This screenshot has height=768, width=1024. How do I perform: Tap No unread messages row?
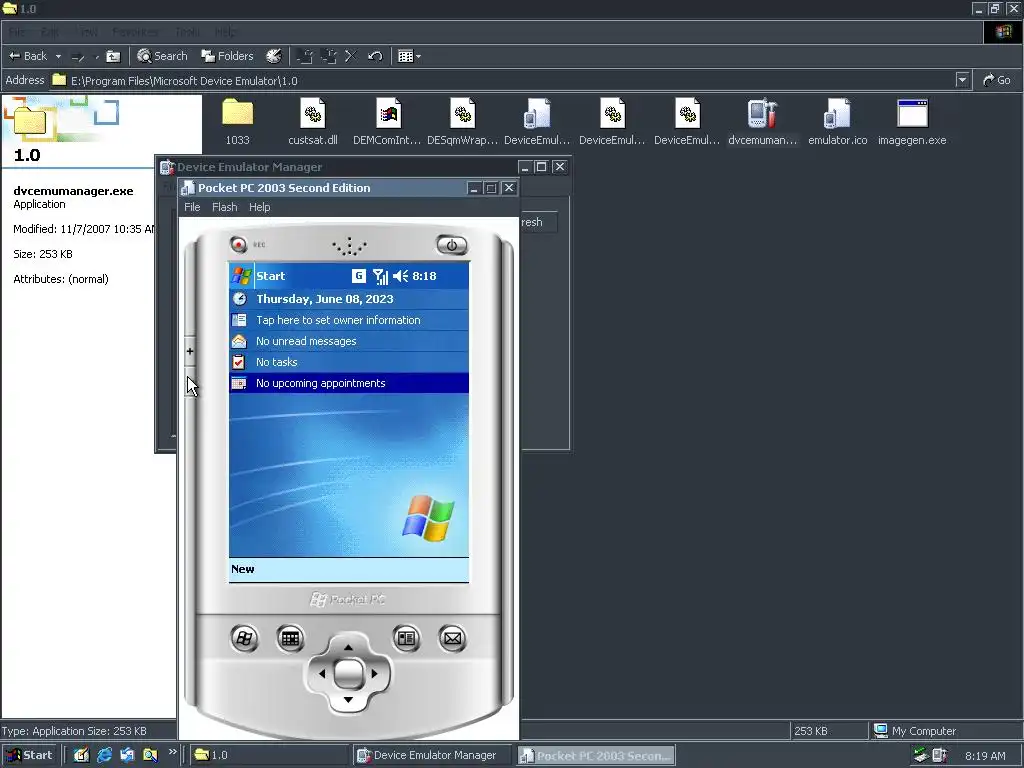click(349, 341)
